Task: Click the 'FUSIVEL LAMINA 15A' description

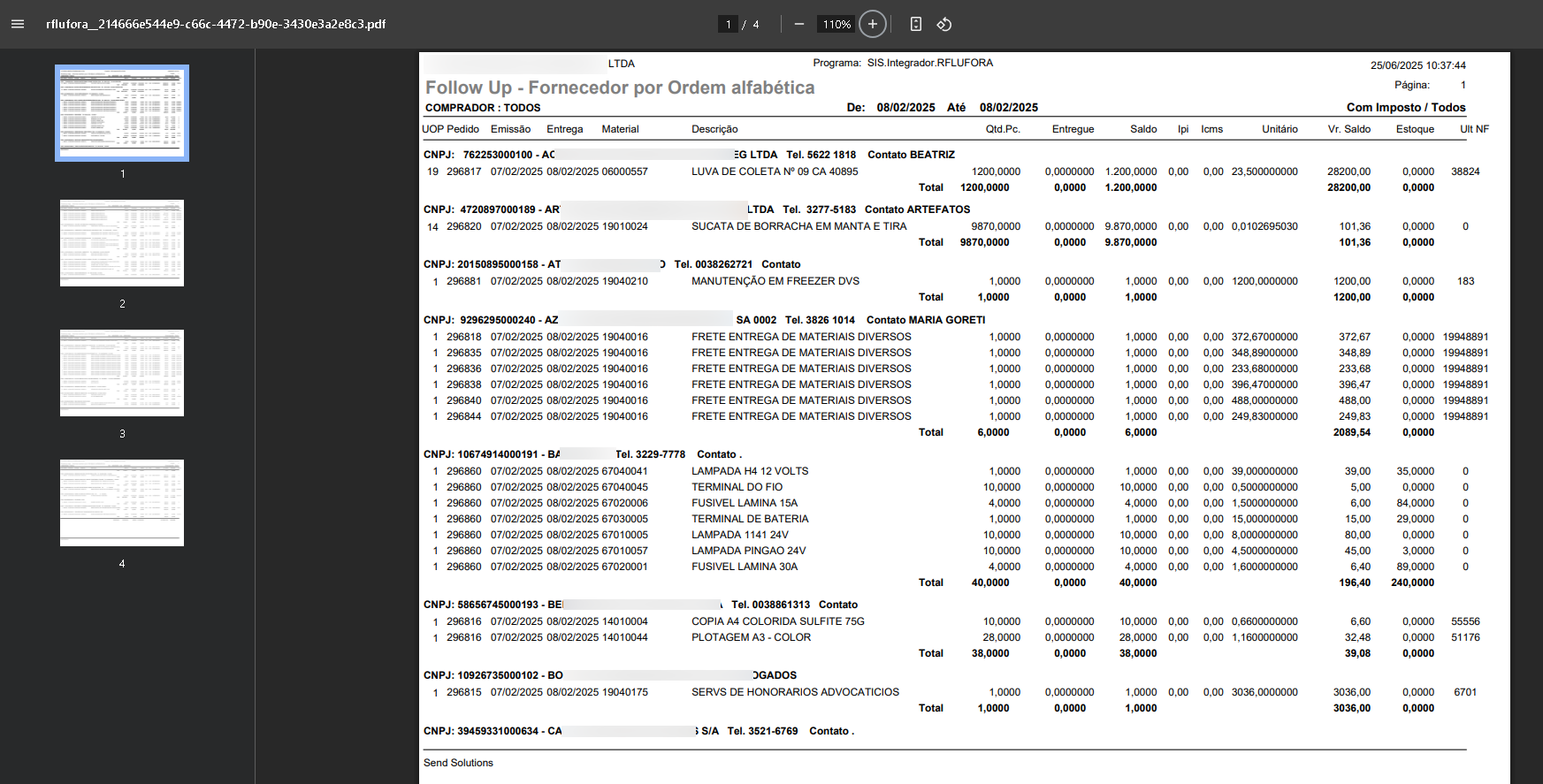Action: (x=745, y=503)
